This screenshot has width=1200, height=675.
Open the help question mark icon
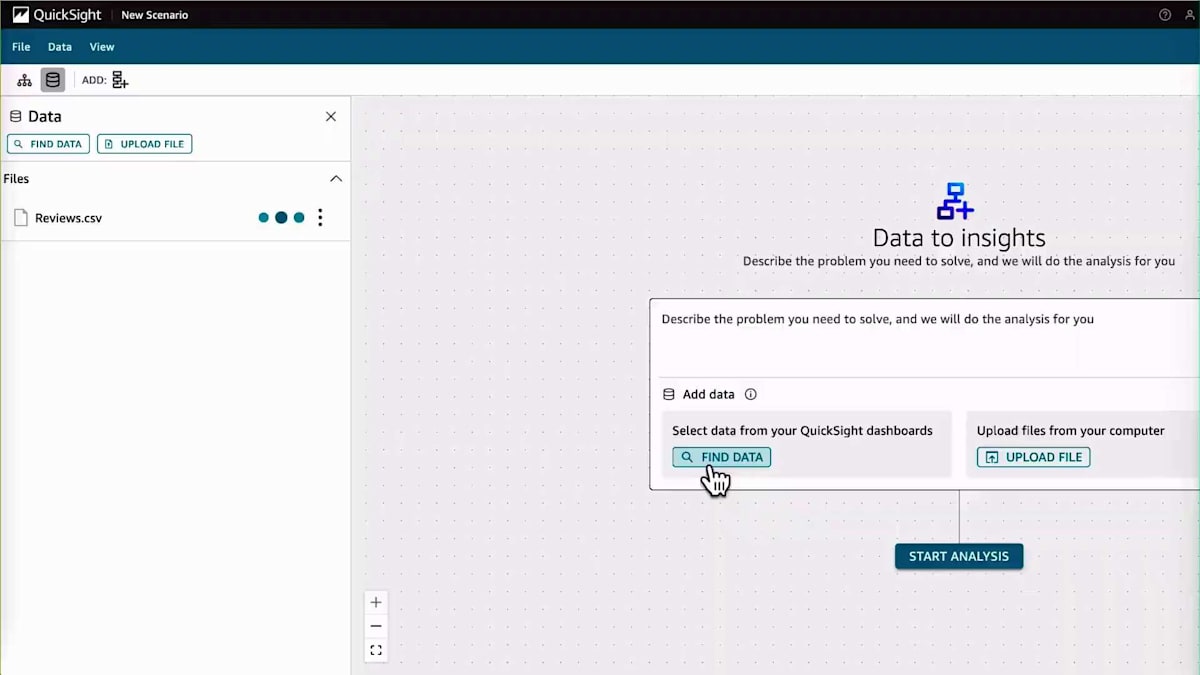1165,15
